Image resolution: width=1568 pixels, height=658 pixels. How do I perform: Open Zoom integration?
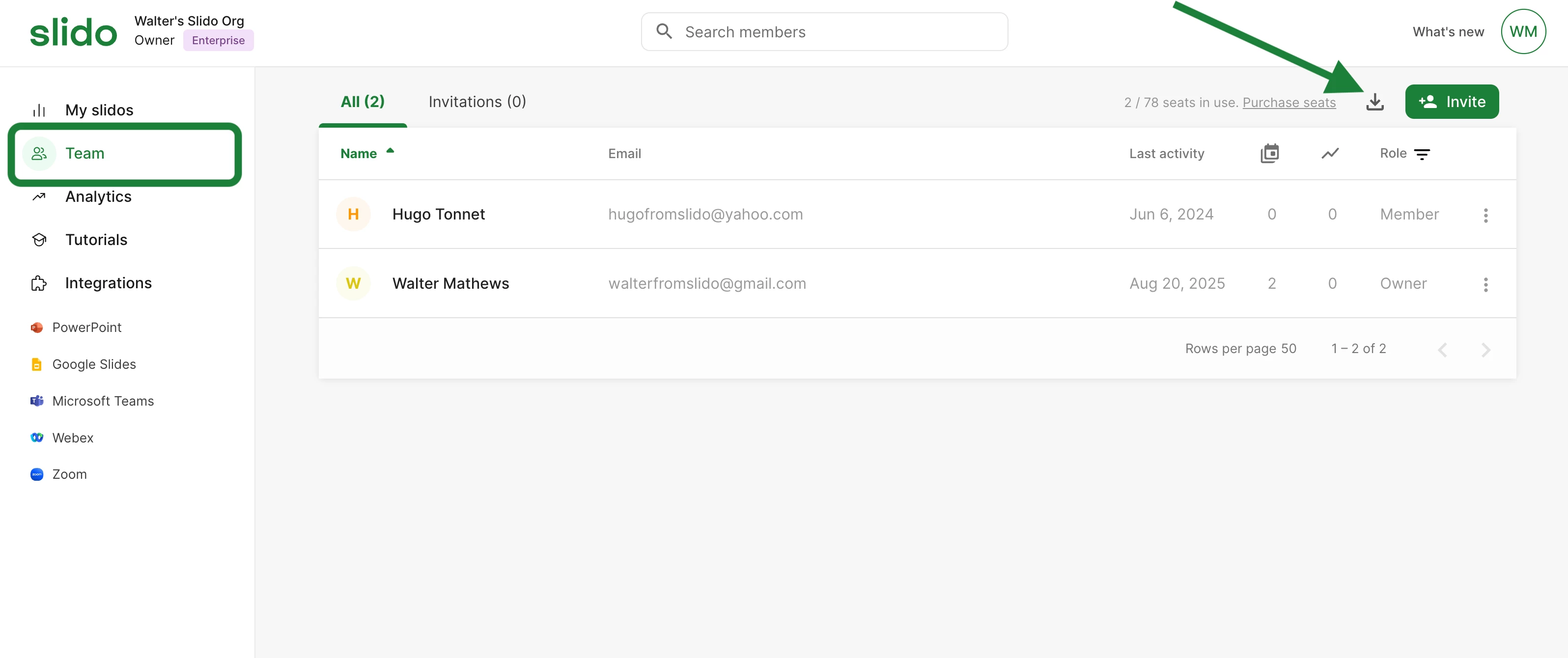(x=69, y=474)
